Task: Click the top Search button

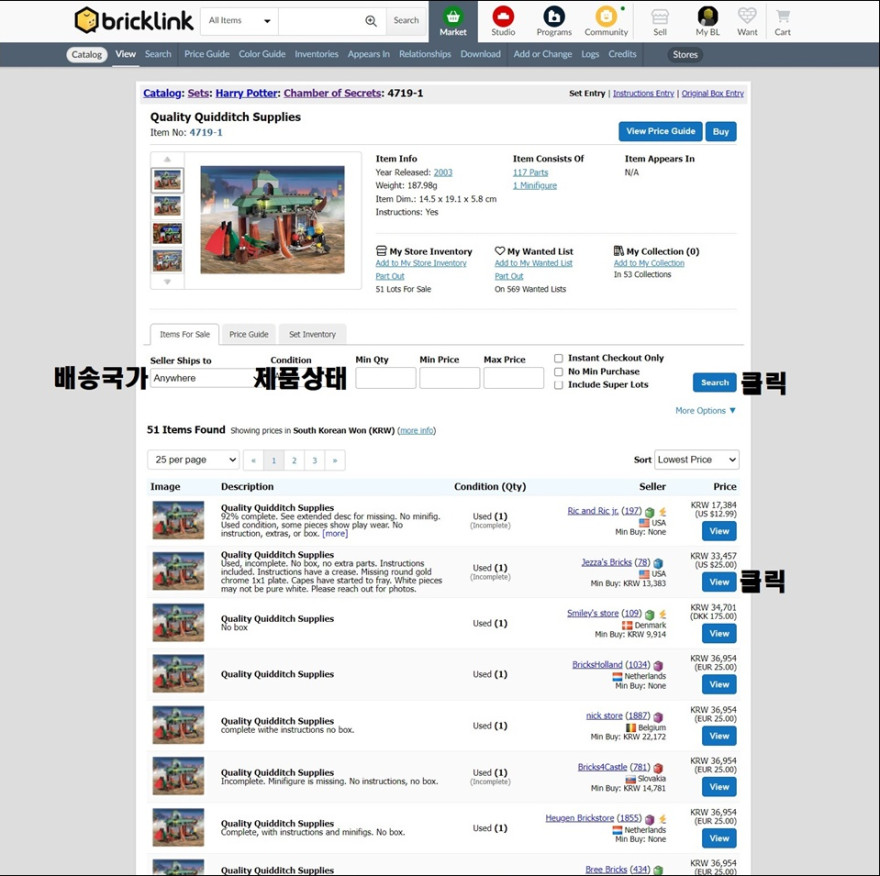Action: 406,21
